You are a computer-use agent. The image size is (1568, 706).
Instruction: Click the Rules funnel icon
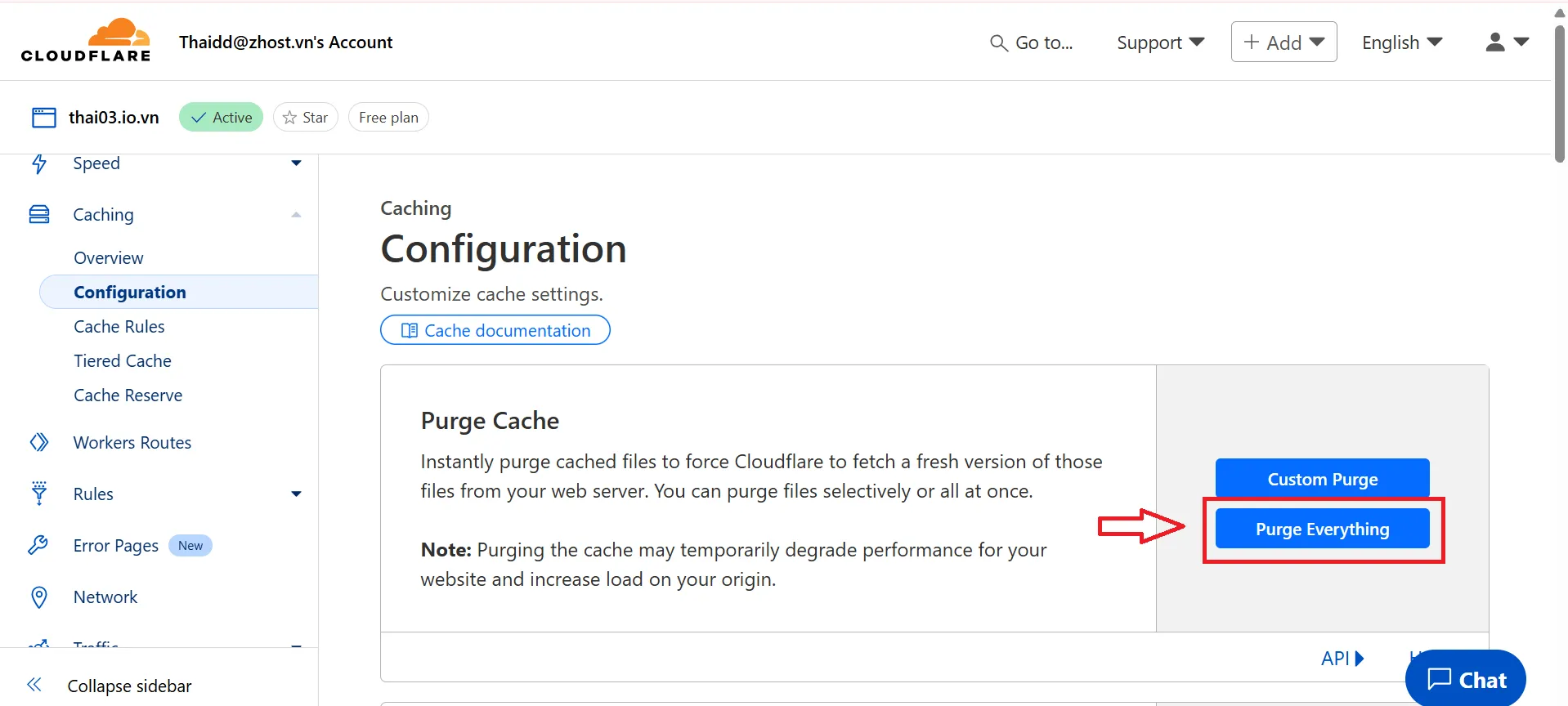pos(39,494)
